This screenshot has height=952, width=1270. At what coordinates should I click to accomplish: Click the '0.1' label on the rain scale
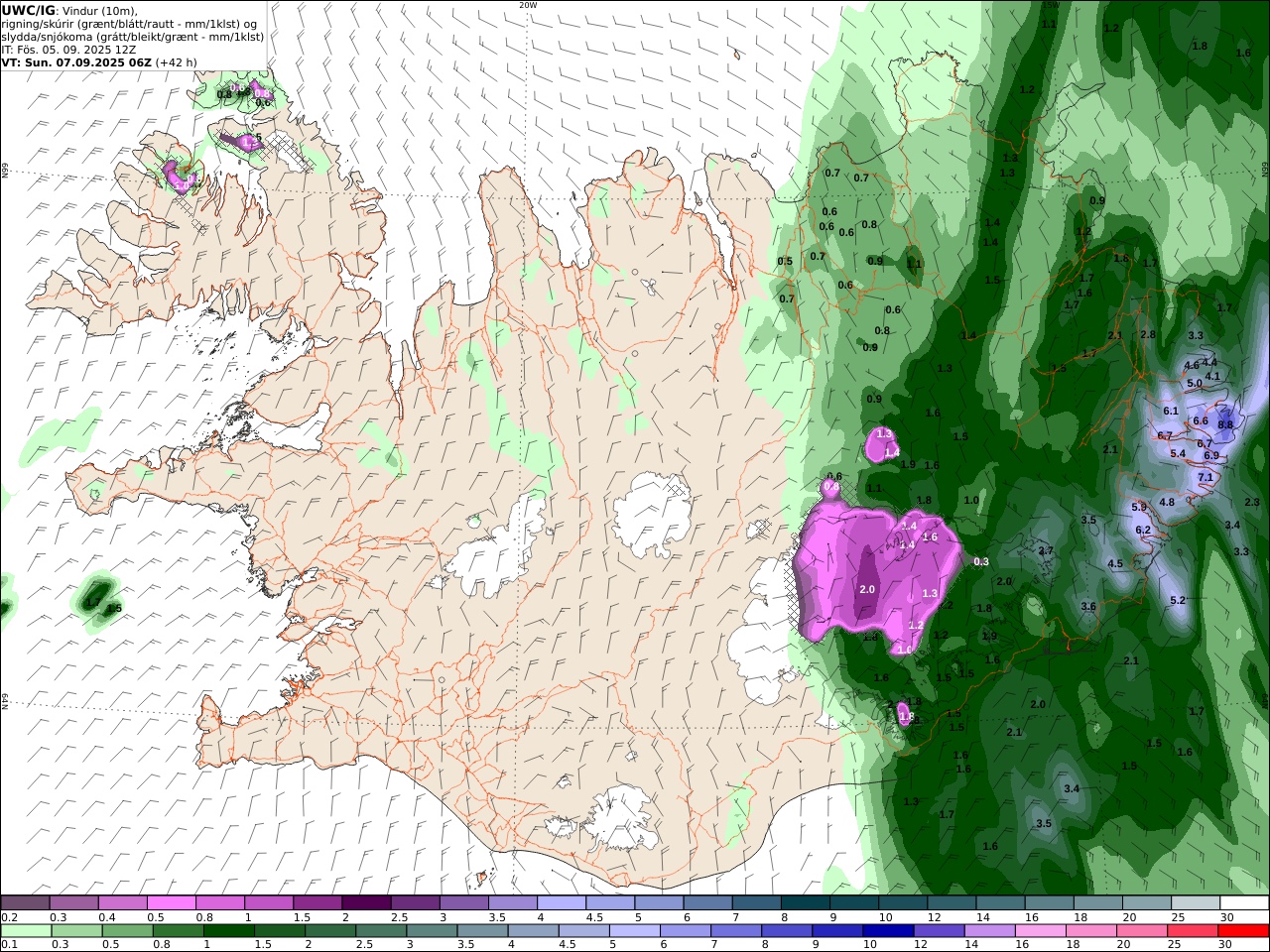[9, 944]
